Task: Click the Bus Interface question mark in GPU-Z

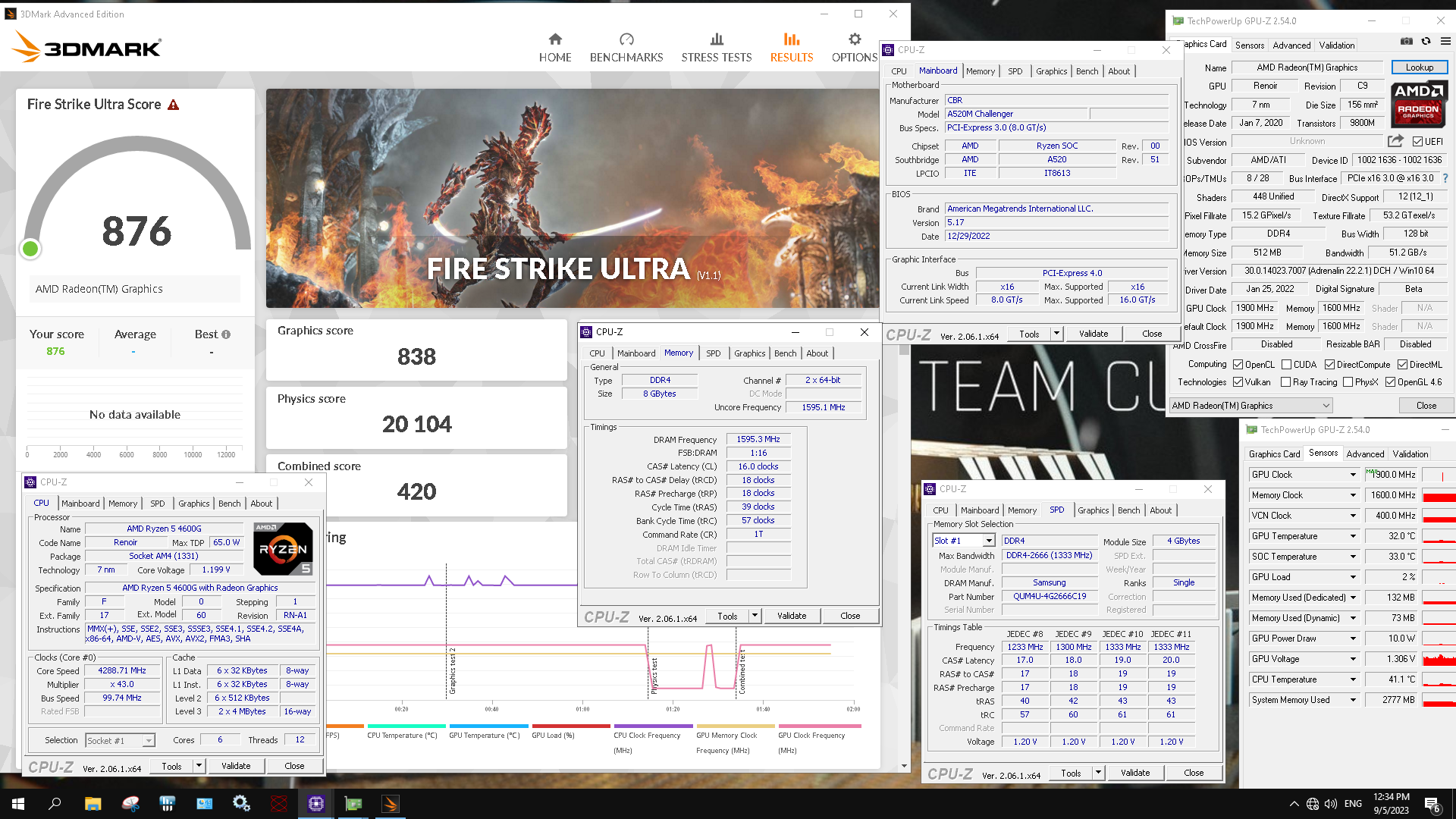Action: (x=1445, y=178)
